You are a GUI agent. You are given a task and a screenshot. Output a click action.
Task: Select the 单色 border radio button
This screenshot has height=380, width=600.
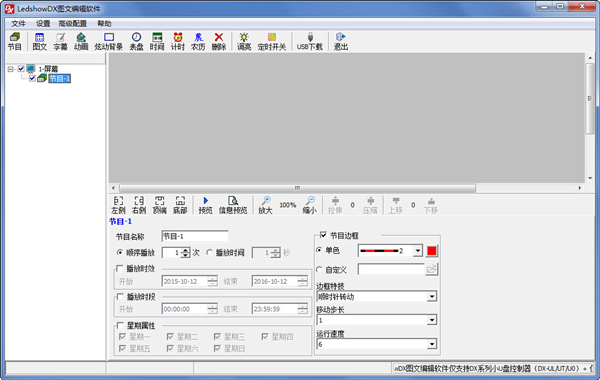click(x=319, y=250)
